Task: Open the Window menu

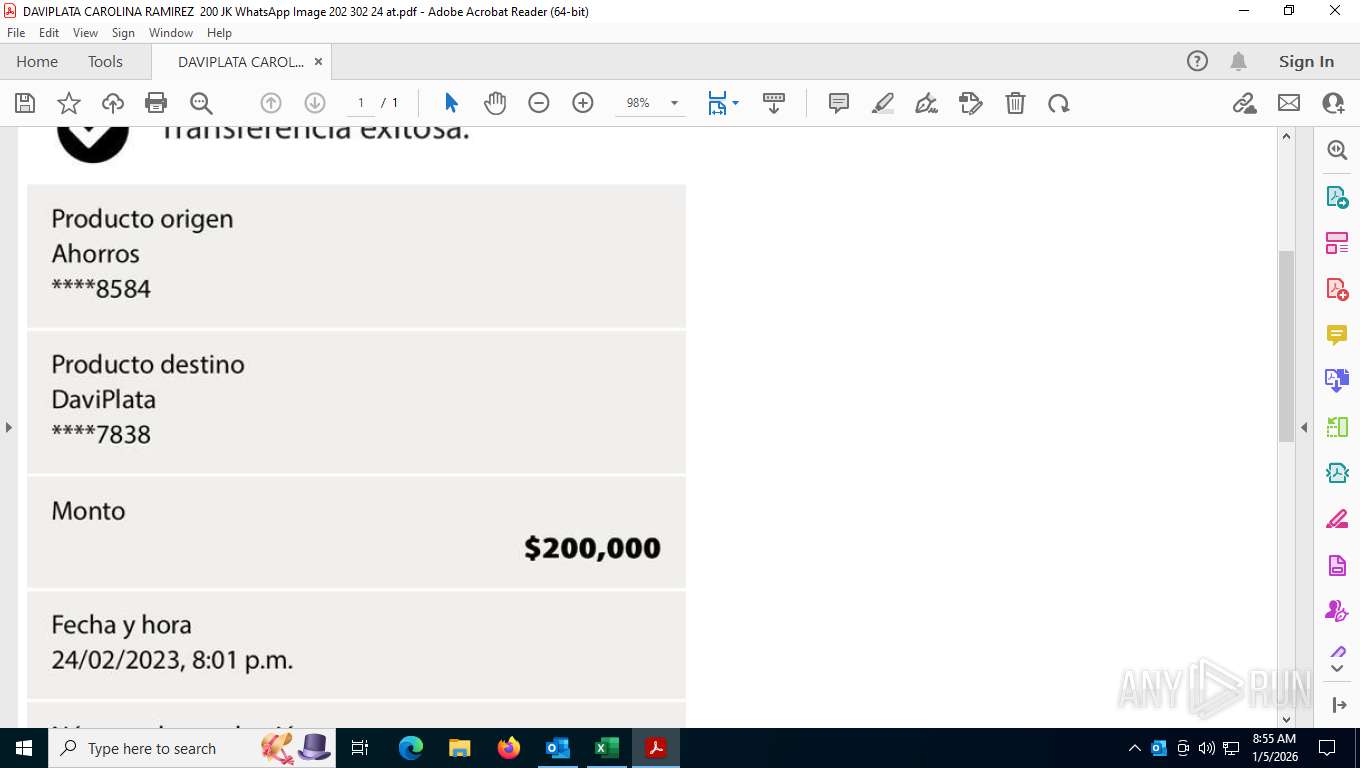Action: point(171,33)
